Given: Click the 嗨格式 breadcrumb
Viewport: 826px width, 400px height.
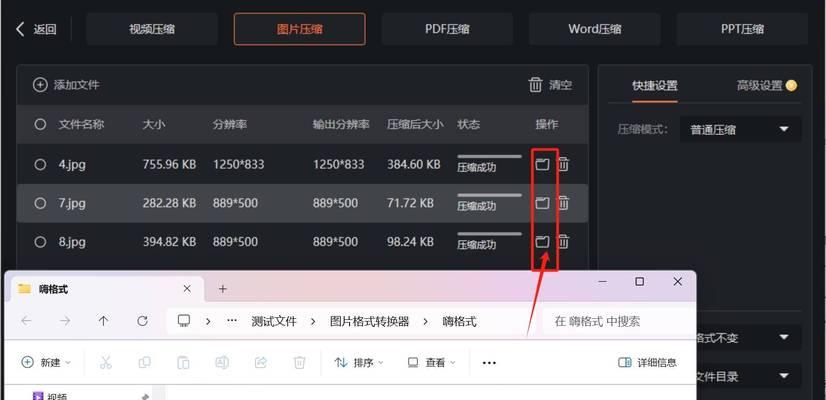Looking at the screenshot, I should [x=459, y=321].
